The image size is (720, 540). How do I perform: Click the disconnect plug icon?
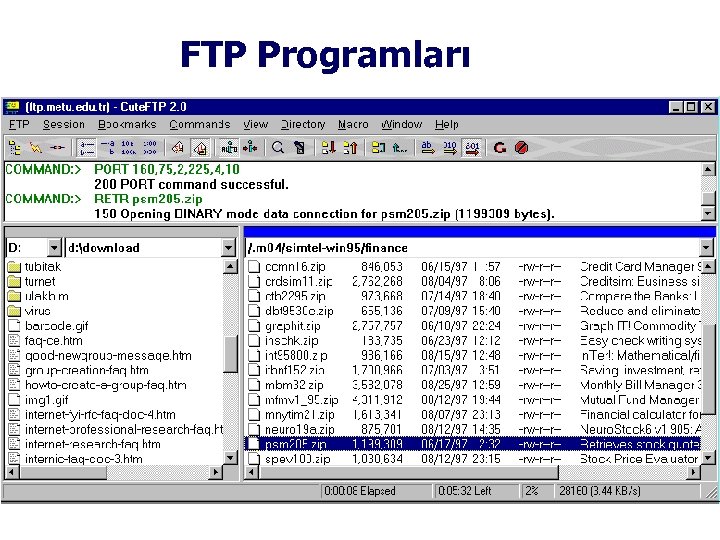pyautogui.click(x=58, y=148)
